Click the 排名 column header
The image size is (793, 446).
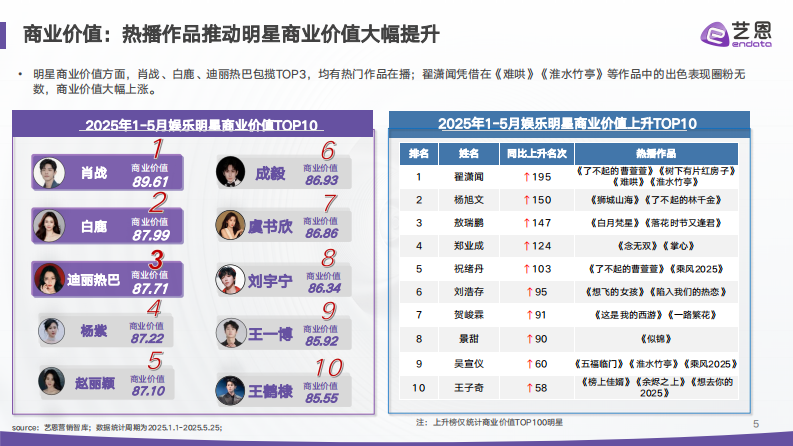(419, 154)
